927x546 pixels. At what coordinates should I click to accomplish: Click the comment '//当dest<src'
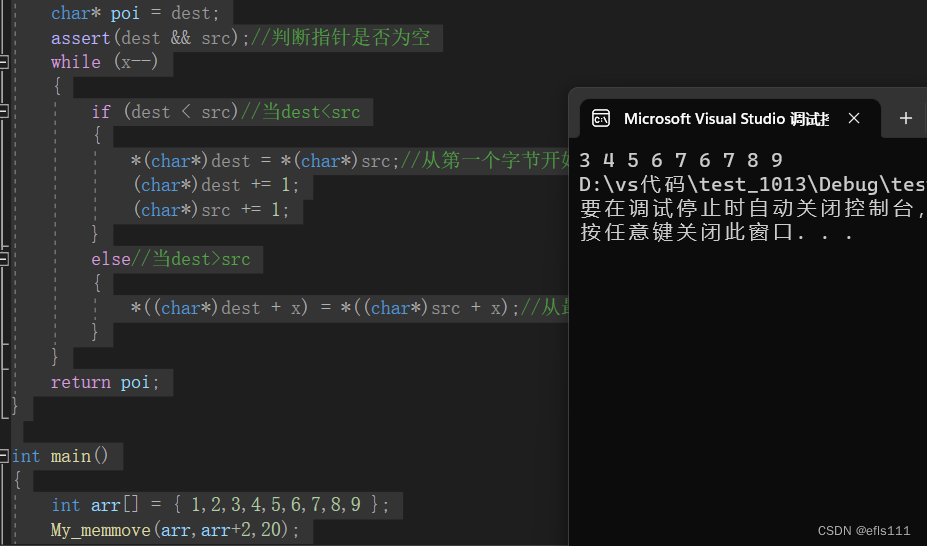tap(300, 112)
